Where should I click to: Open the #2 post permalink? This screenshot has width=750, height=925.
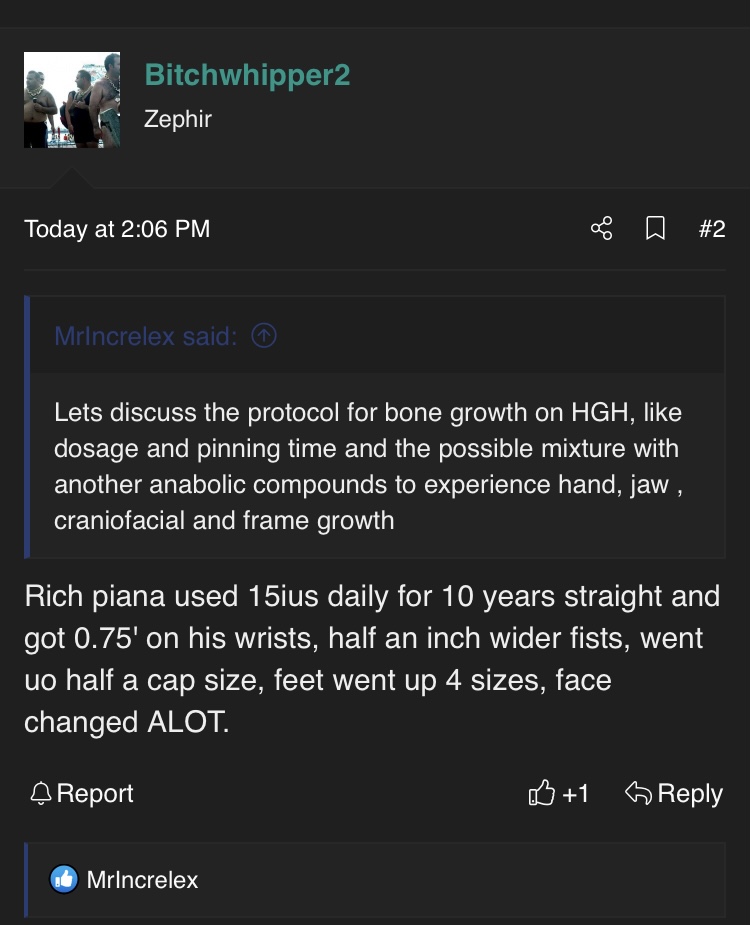(x=711, y=229)
